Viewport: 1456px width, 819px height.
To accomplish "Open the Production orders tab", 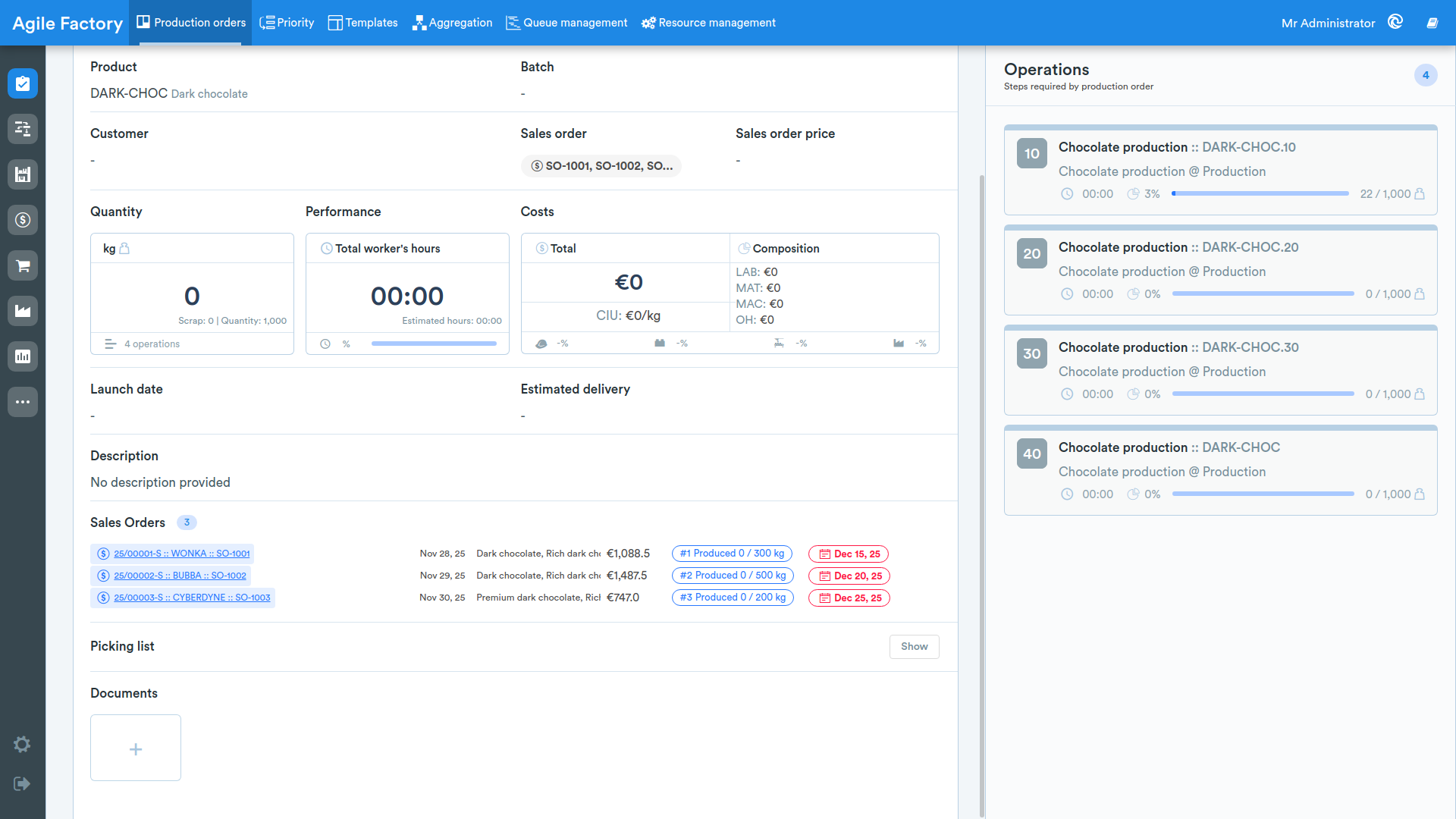I will tap(191, 23).
